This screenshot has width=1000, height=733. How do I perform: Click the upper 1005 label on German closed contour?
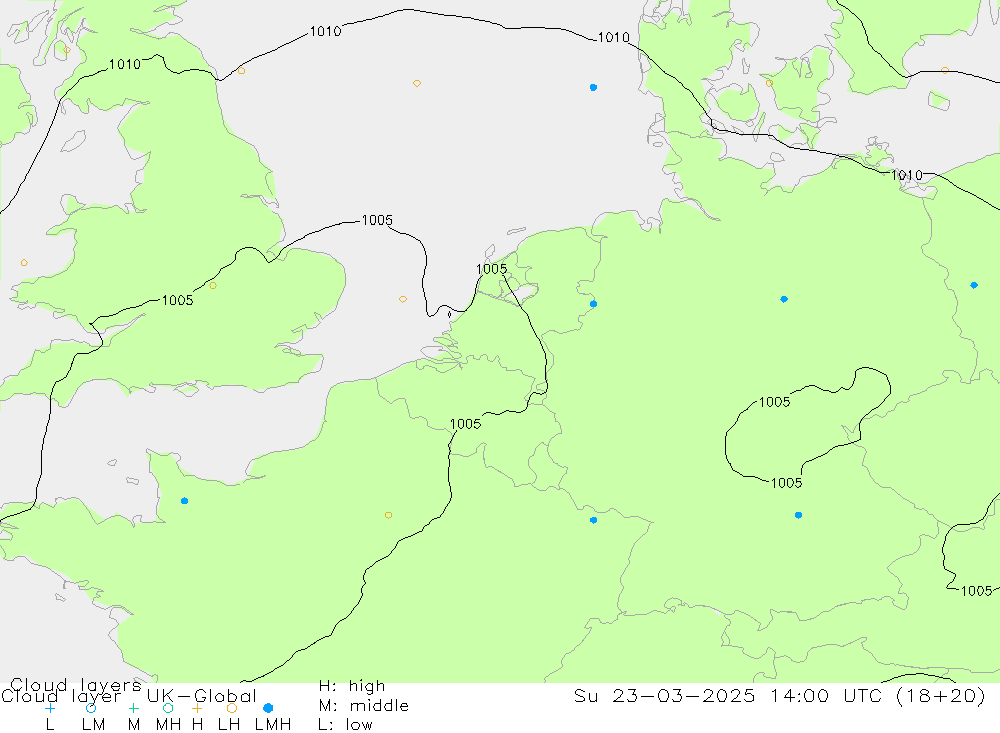(775, 402)
